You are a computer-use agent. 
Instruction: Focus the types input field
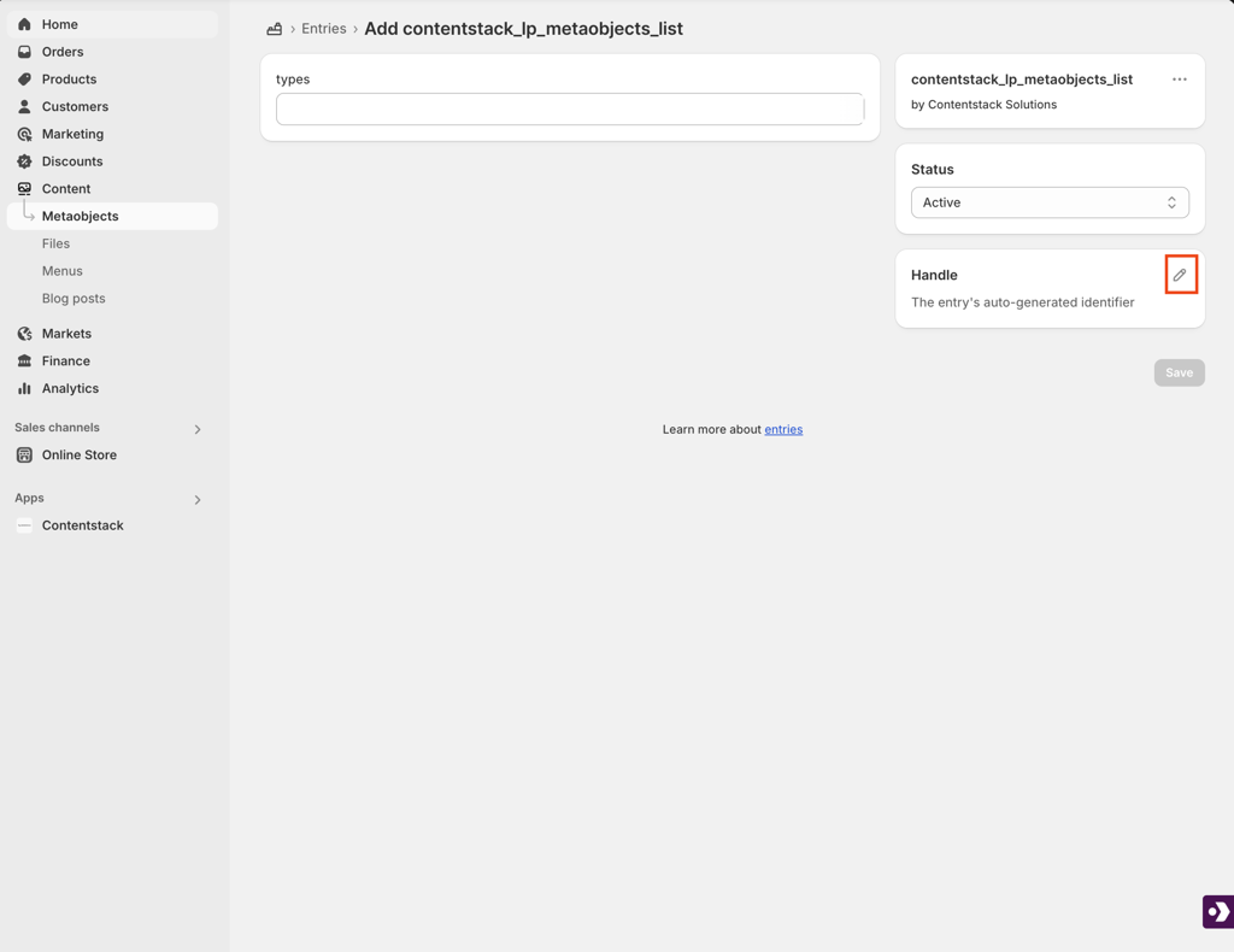569,109
